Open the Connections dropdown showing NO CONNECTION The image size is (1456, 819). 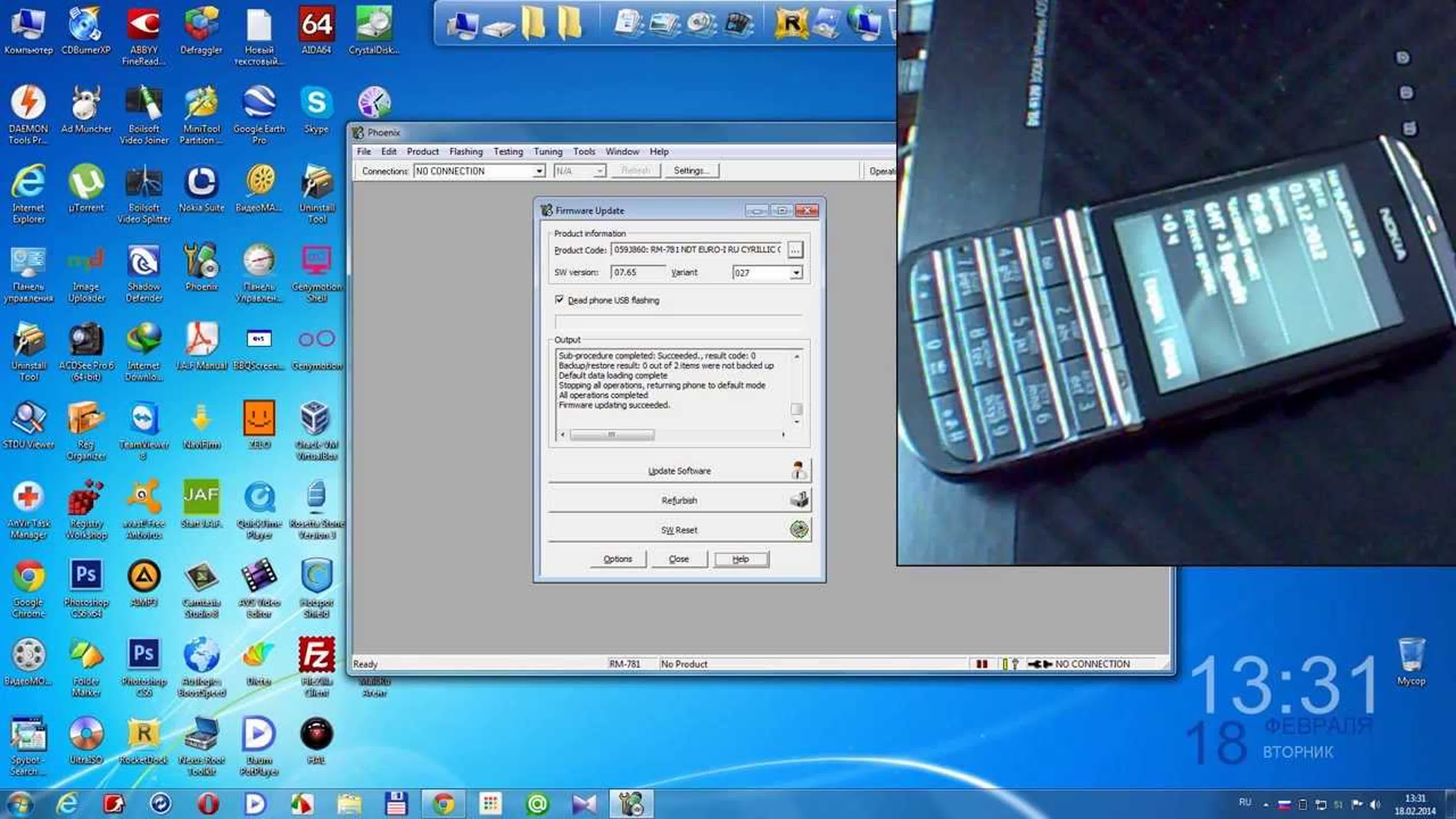479,171
